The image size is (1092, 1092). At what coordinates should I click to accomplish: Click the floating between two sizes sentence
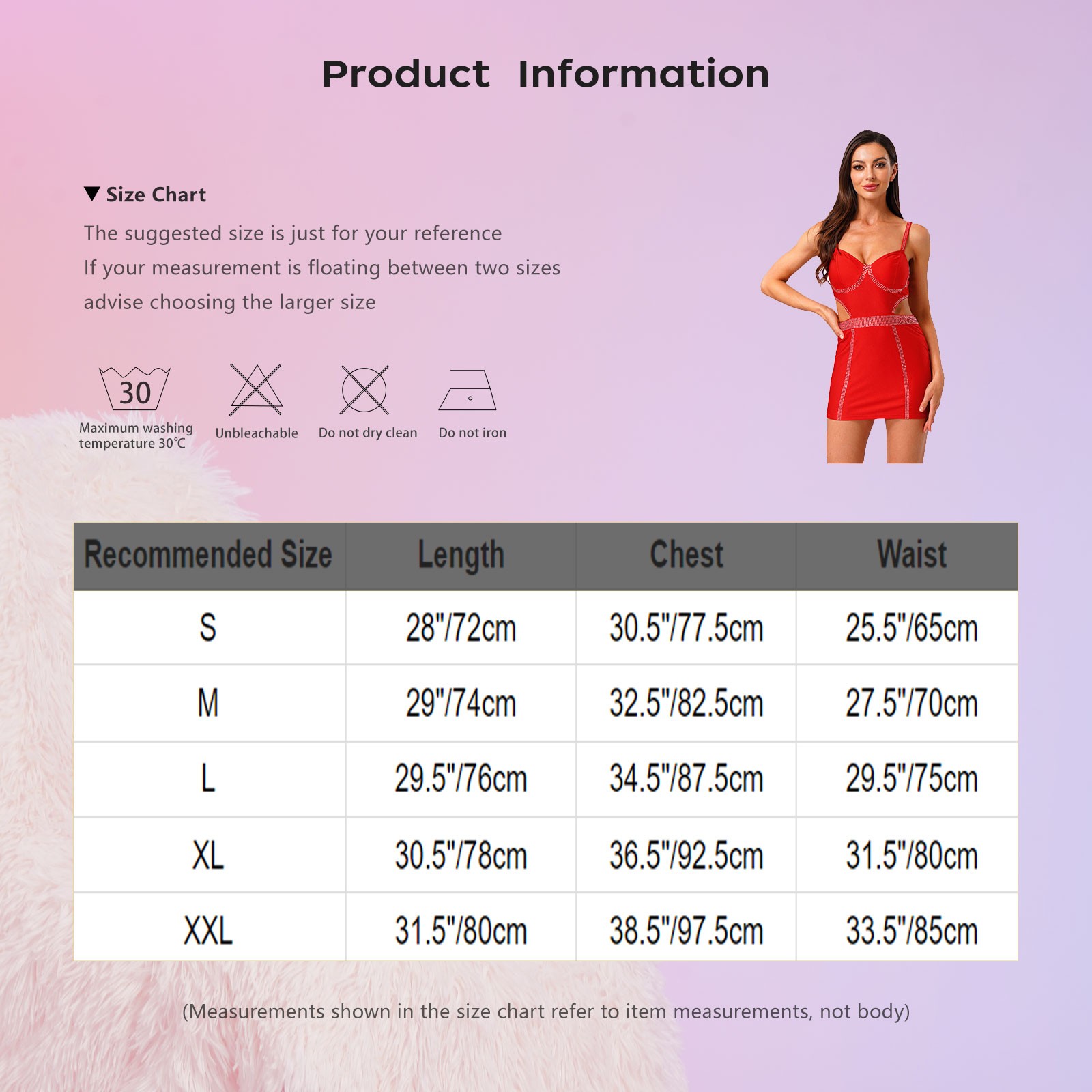(x=322, y=268)
